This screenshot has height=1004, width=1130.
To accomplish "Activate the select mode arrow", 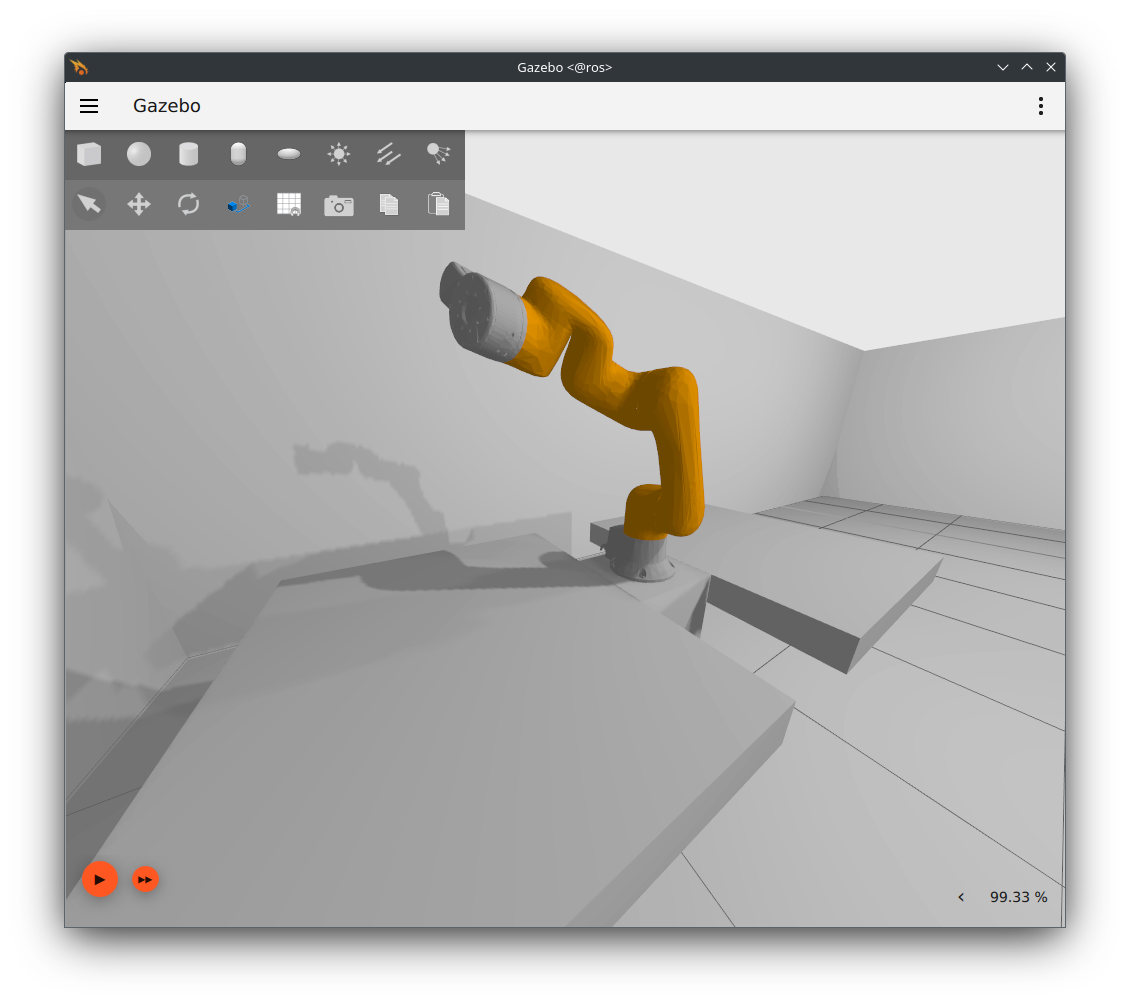I will pyautogui.click(x=89, y=204).
